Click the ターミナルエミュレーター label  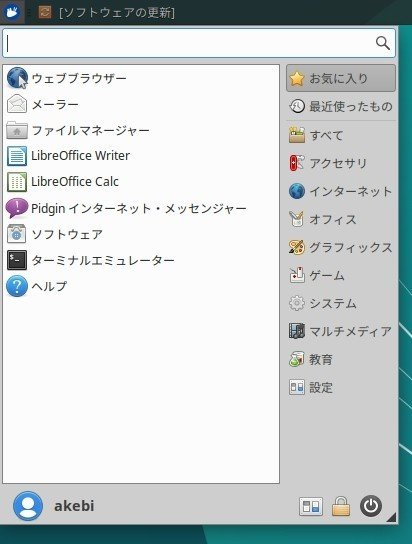pyautogui.click(x=103, y=260)
